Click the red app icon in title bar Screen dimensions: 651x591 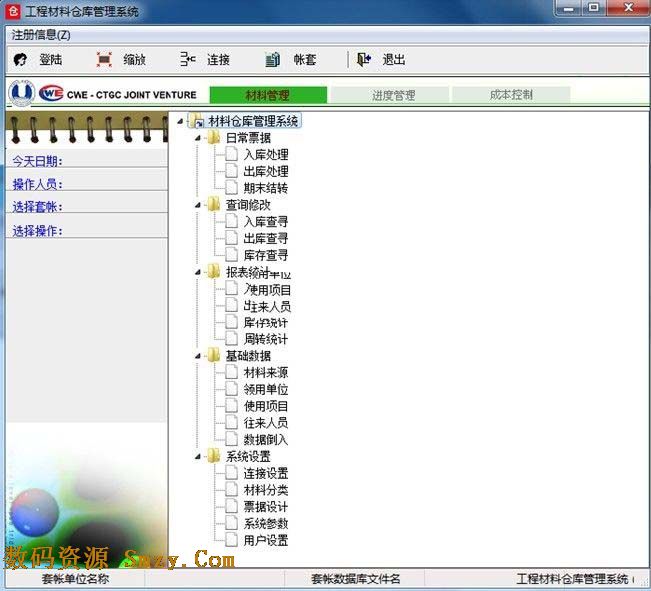13,11
